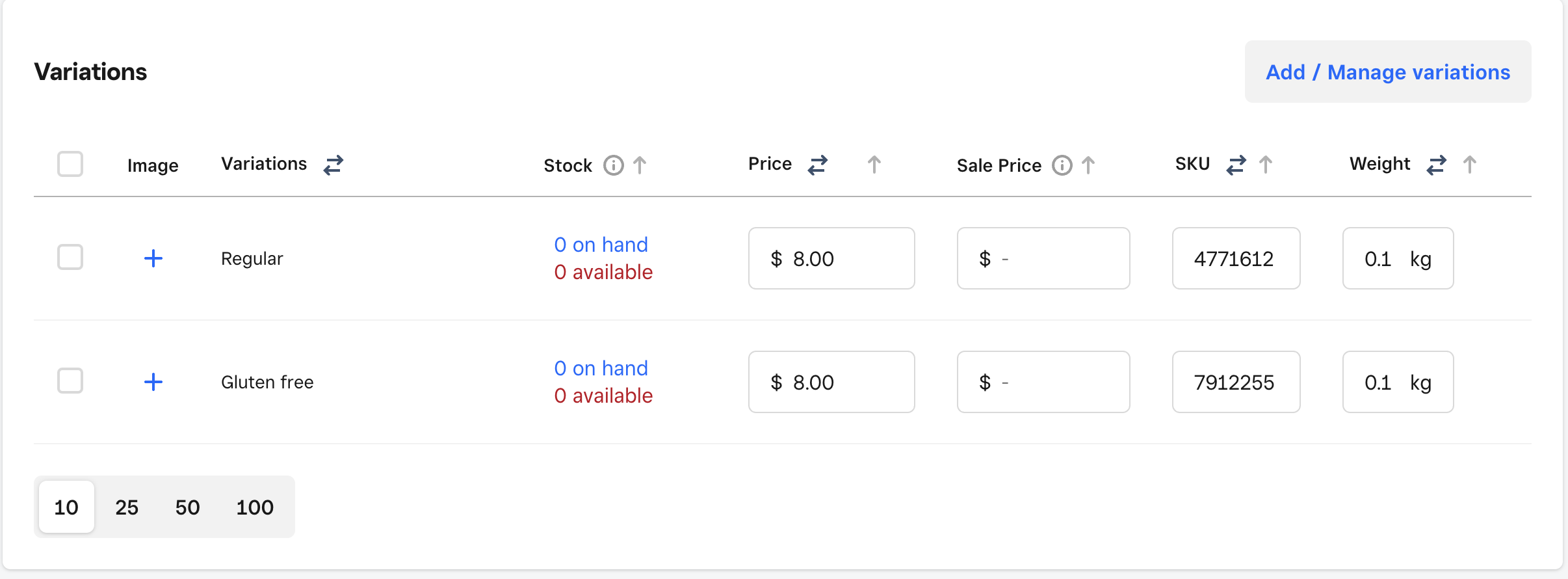
Task: Show 25 rows per page
Action: coord(127,507)
